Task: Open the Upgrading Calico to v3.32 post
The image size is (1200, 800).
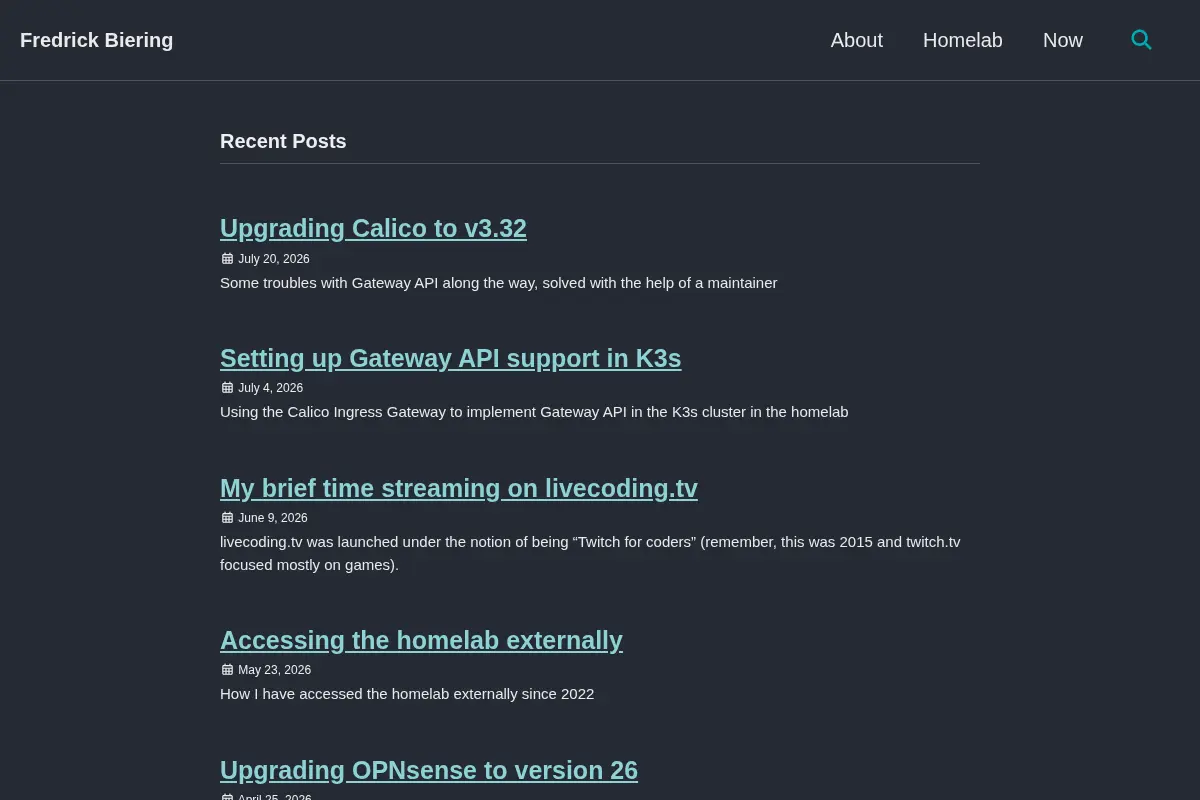Action: [x=373, y=229]
